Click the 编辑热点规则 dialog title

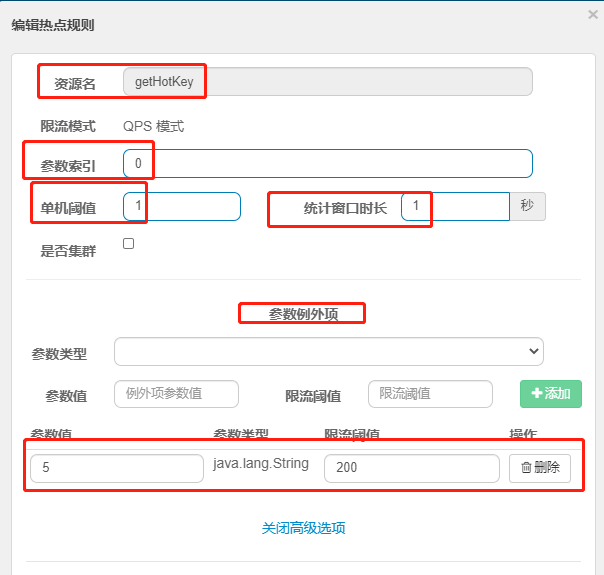coord(53,25)
